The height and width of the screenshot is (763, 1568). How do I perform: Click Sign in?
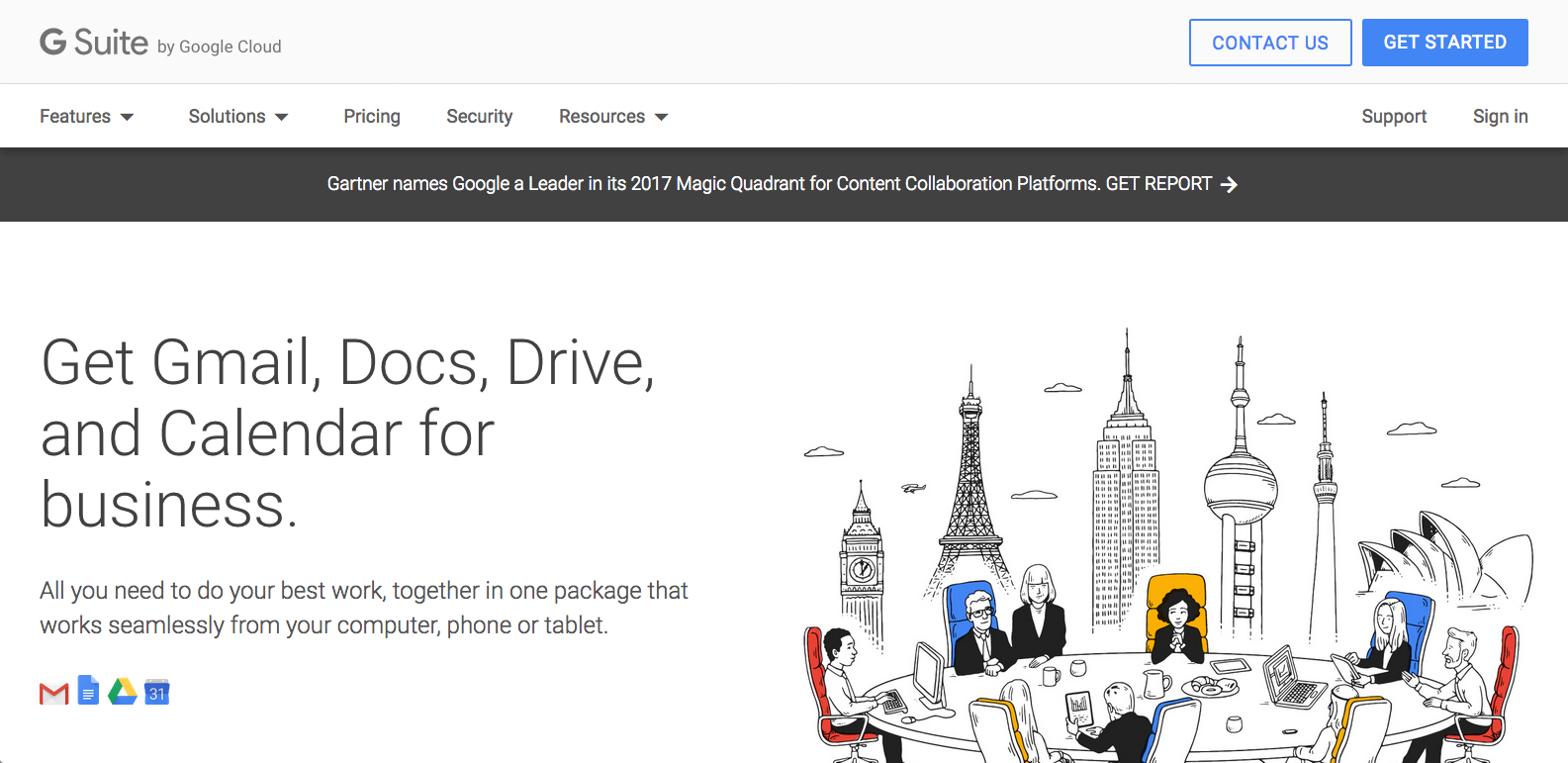coord(1501,117)
